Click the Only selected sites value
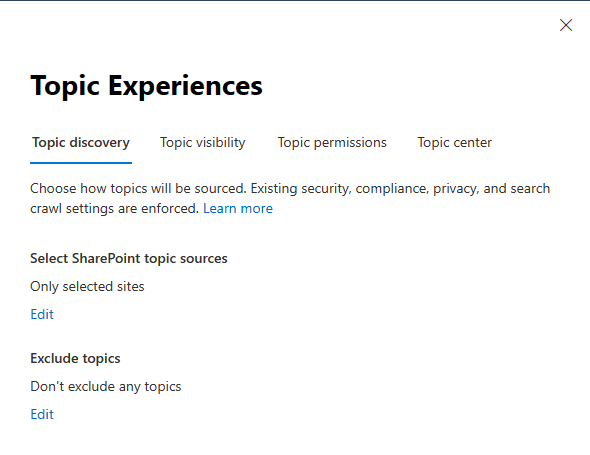This screenshot has height=455, width=590. click(x=87, y=286)
